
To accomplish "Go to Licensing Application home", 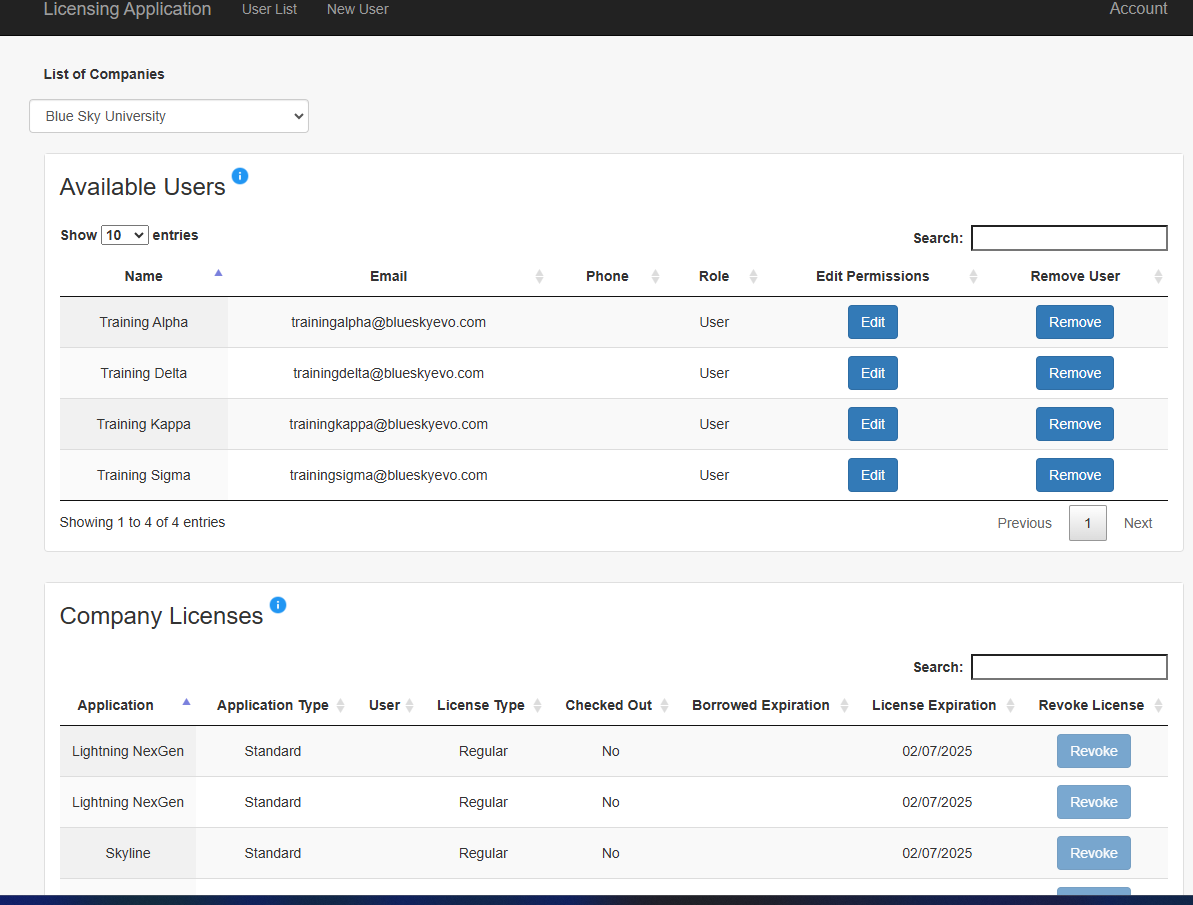I will pos(127,9).
